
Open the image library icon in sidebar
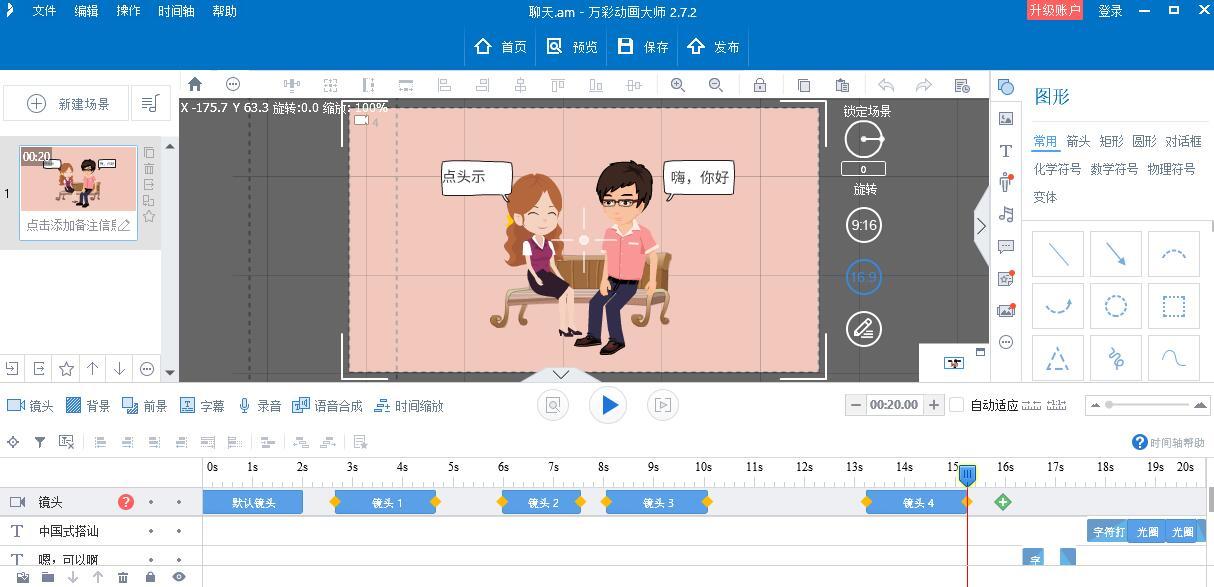(x=1006, y=118)
